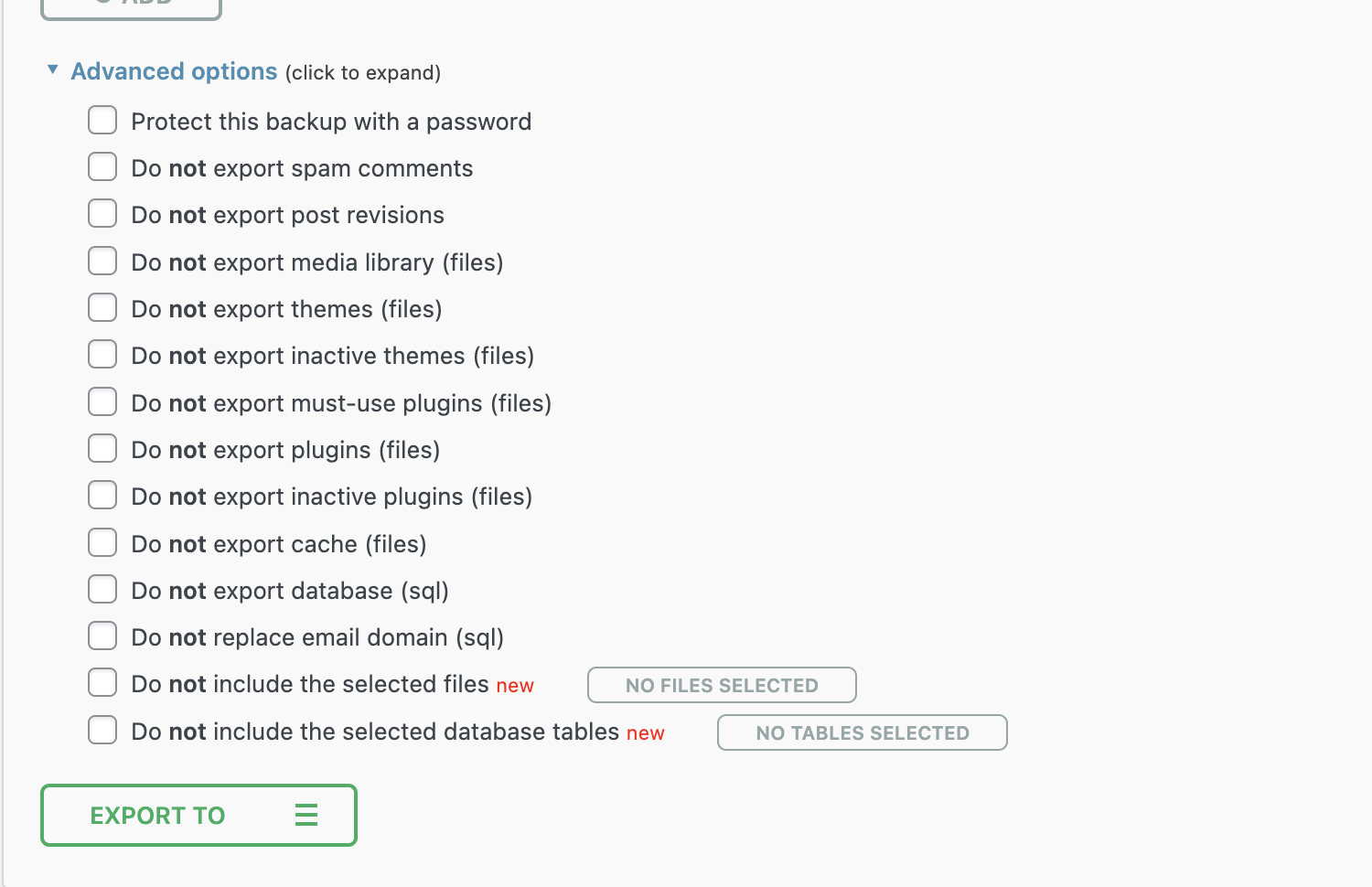The image size is (1372, 887).
Task: Select Do not export must-use plugins
Action: (102, 402)
